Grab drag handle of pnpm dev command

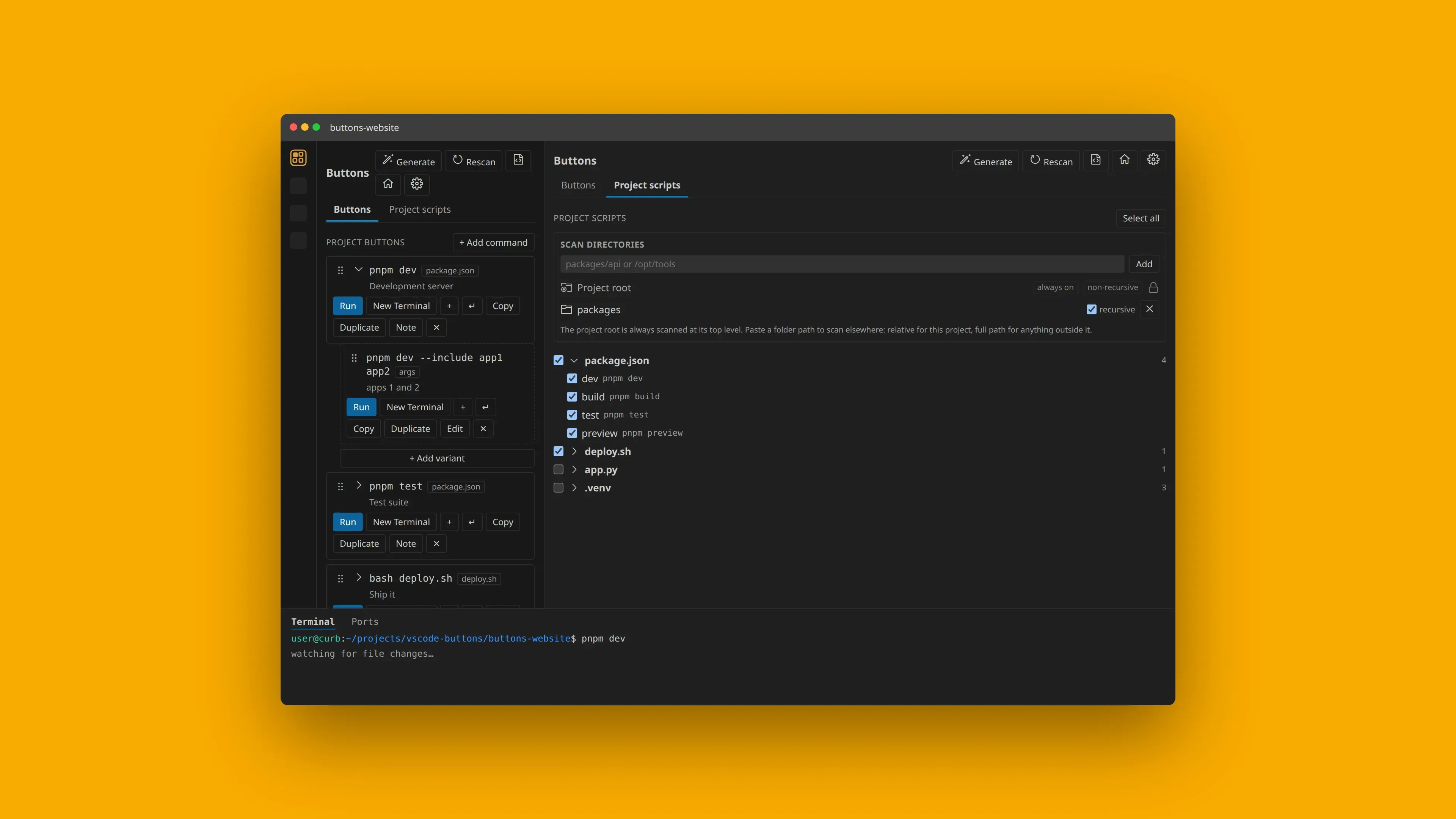coord(340,270)
